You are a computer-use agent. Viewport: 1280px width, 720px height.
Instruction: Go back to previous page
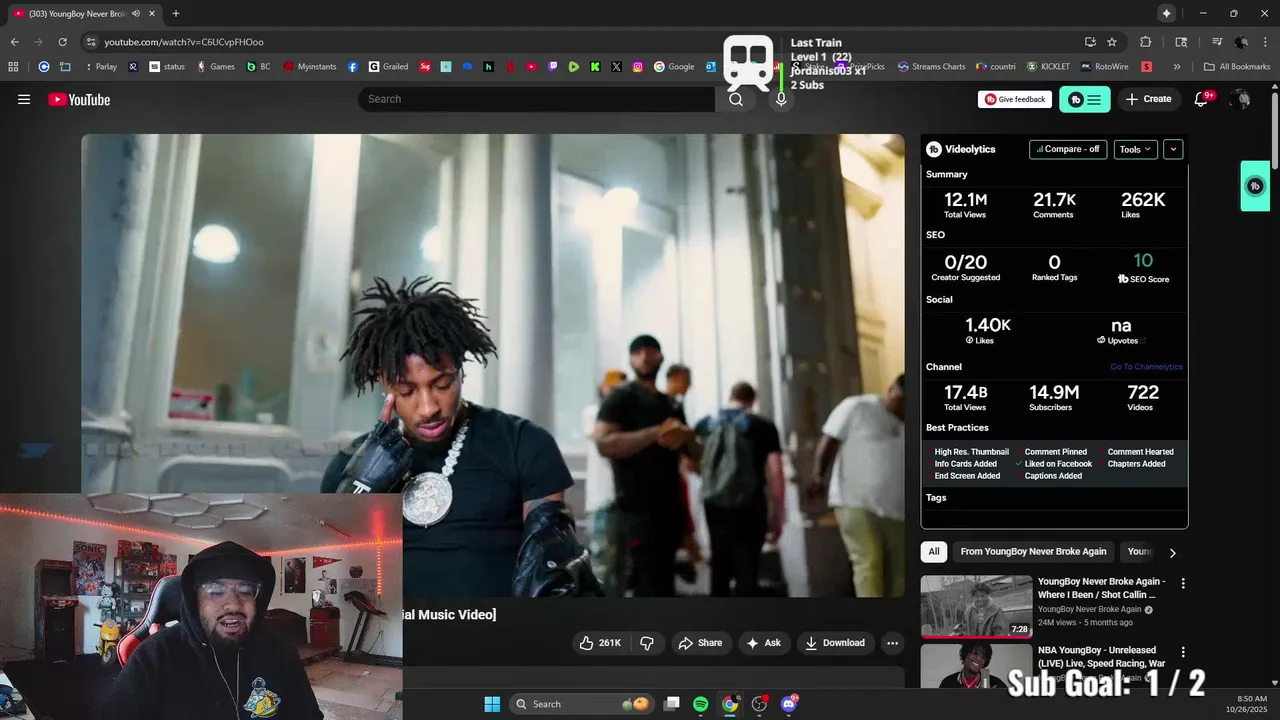tap(14, 42)
